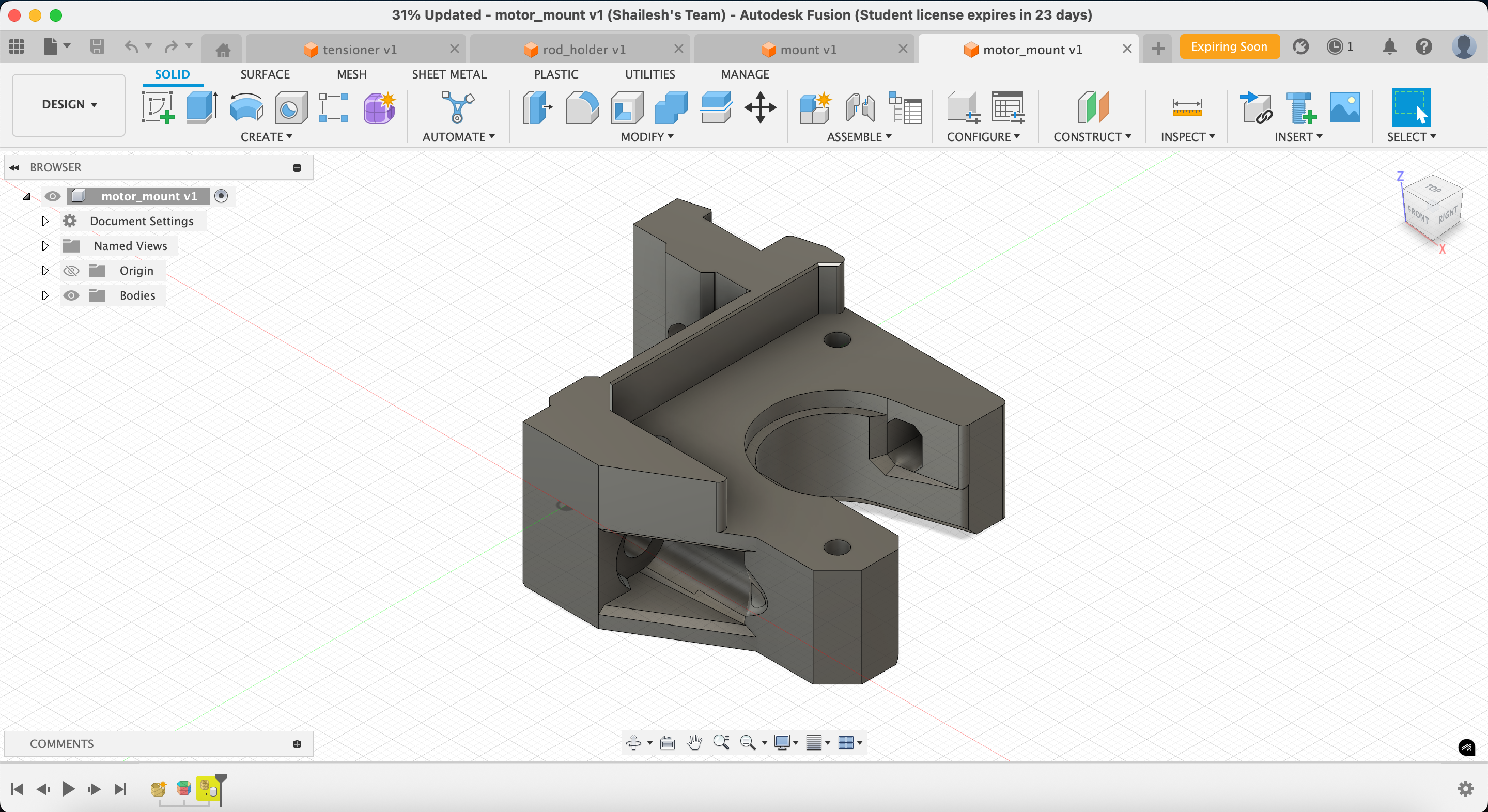Screen dimensions: 1488x812
Task: Select the Hole tool
Action: click(x=290, y=107)
